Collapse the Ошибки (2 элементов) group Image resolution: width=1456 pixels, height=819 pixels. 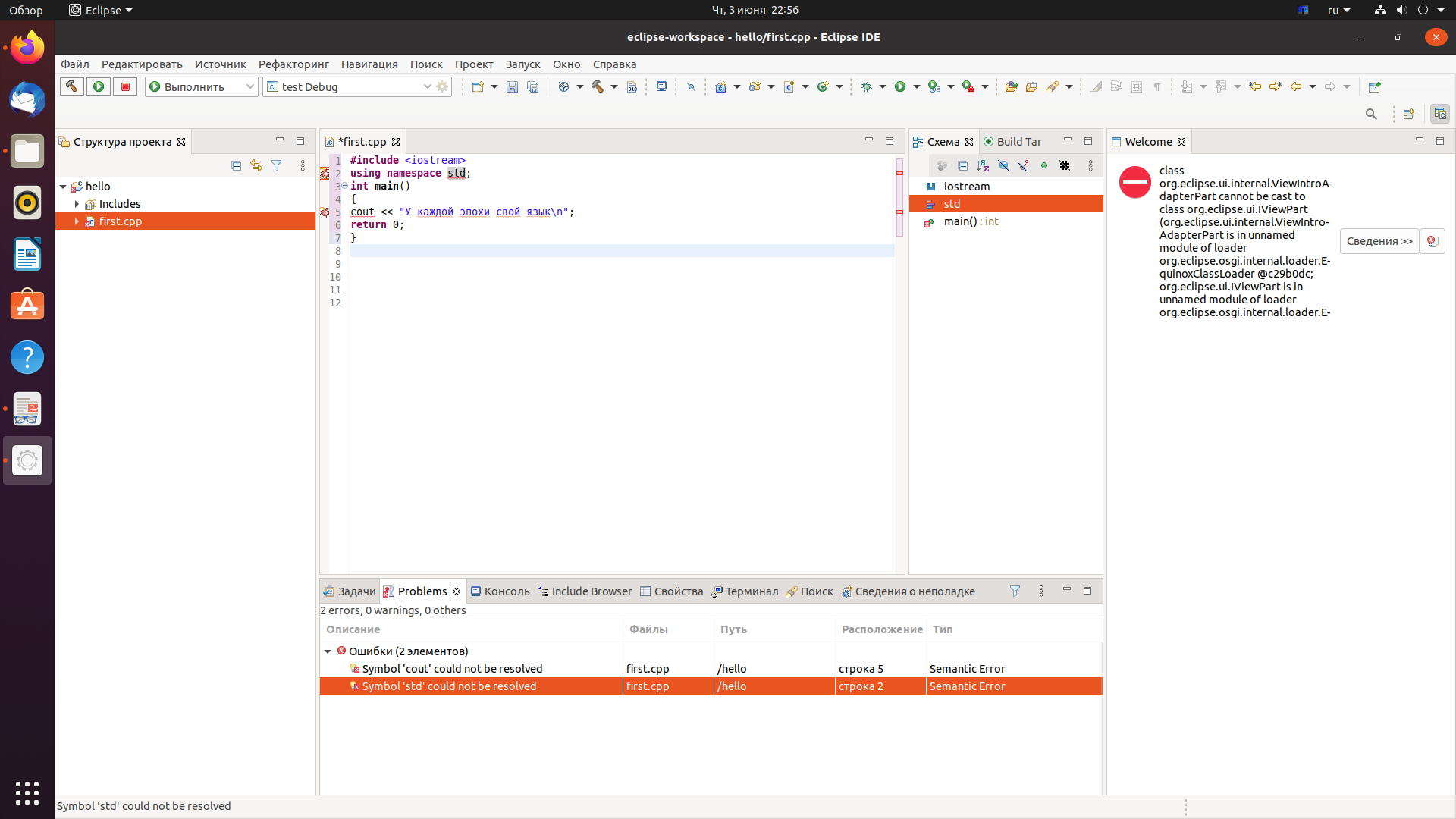pyautogui.click(x=328, y=651)
